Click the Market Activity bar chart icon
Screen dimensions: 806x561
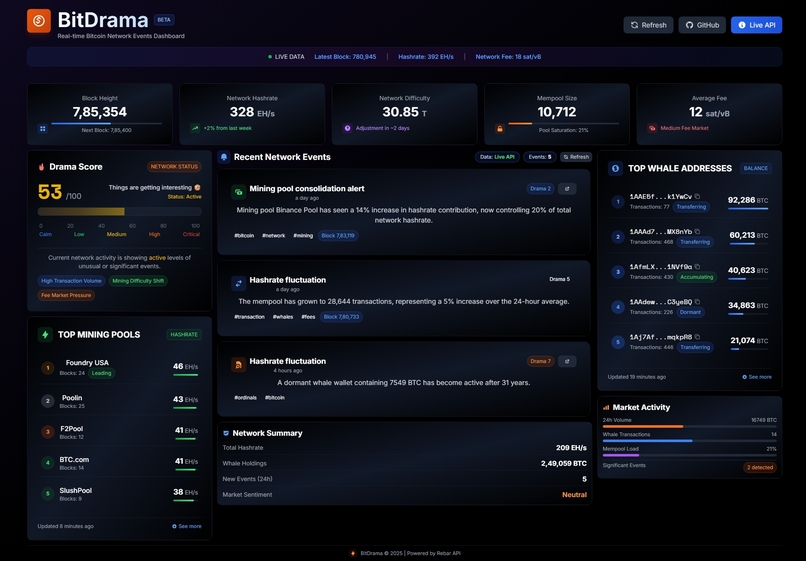[x=606, y=407]
